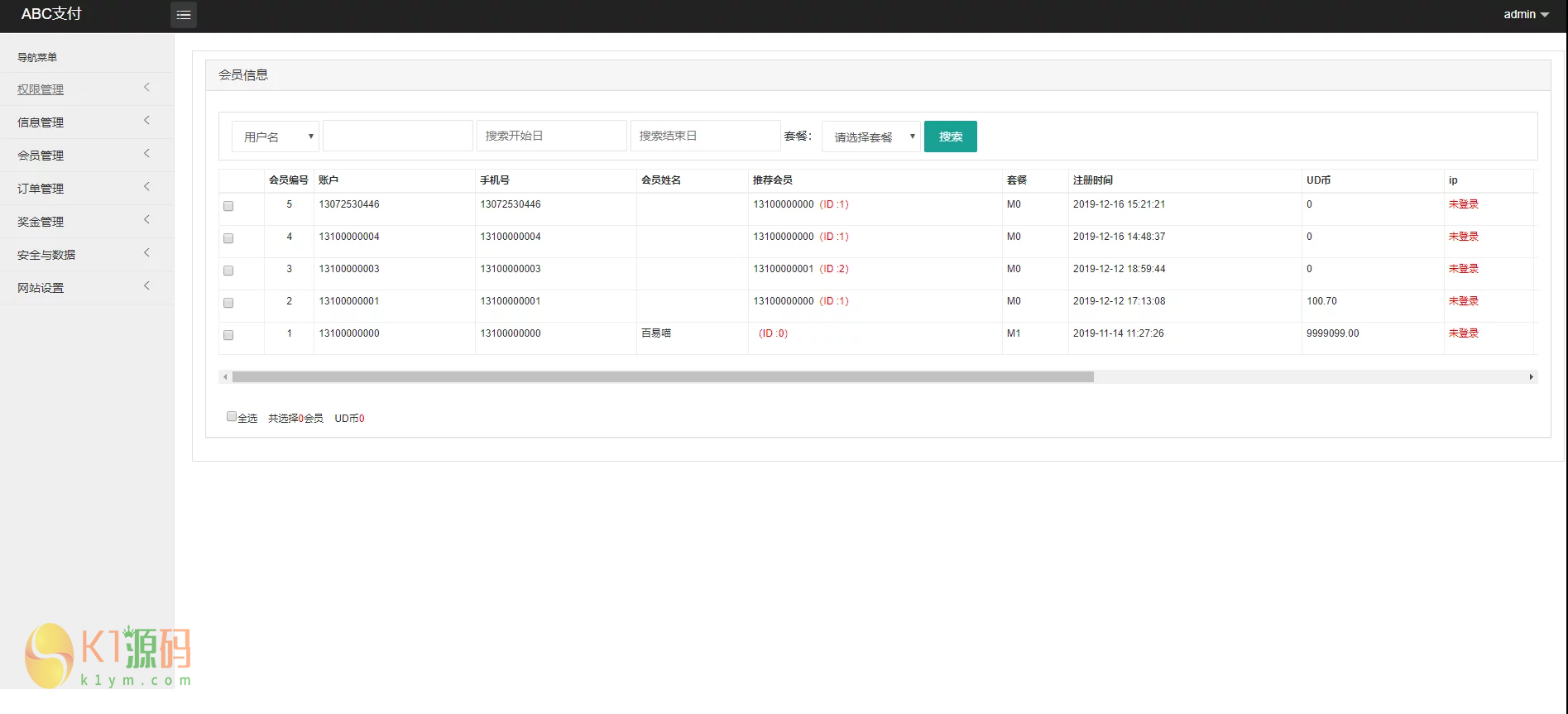Click the green 搜索 button
Image resolution: width=1568 pixels, height=714 pixels.
951,137
